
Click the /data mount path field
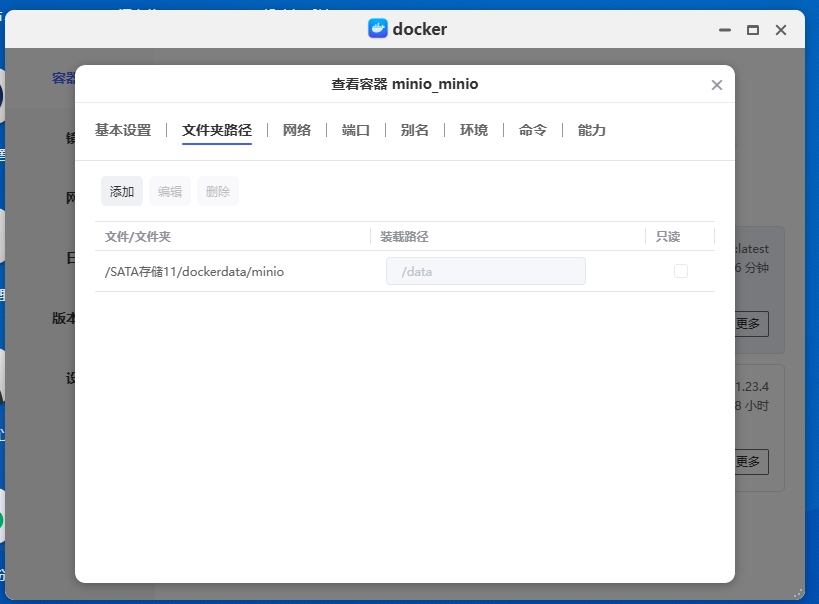pos(486,271)
